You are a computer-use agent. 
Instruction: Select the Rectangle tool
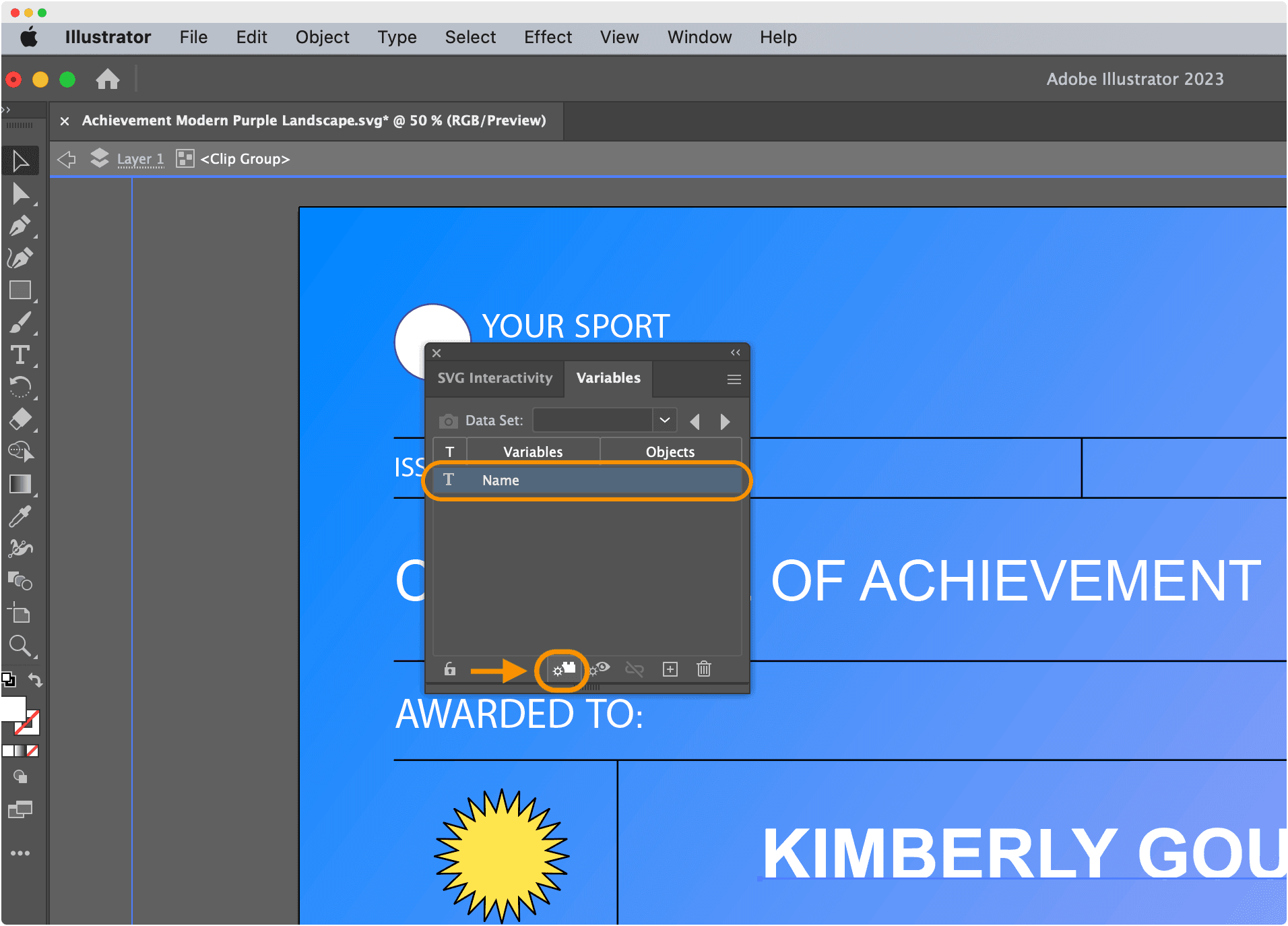point(20,290)
